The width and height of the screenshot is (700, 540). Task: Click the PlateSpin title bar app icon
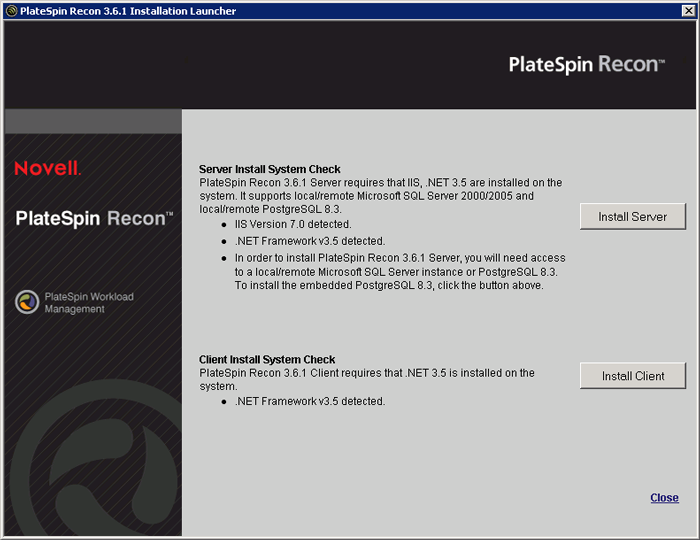pos(12,11)
